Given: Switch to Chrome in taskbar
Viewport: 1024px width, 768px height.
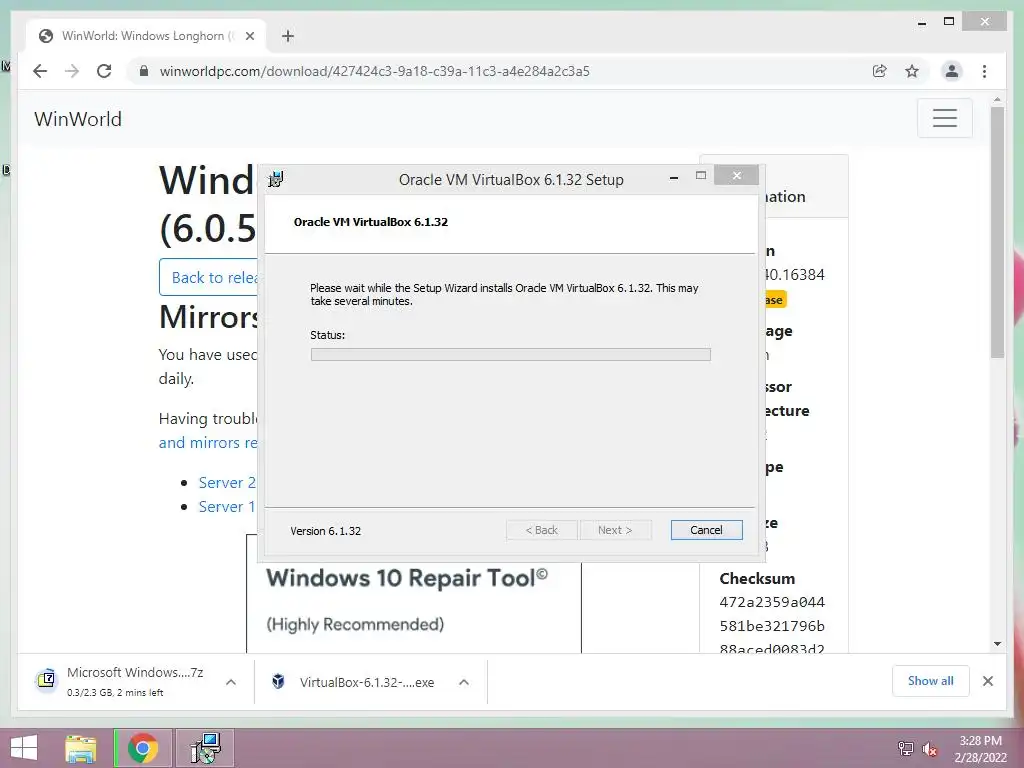Looking at the screenshot, I should coord(143,748).
